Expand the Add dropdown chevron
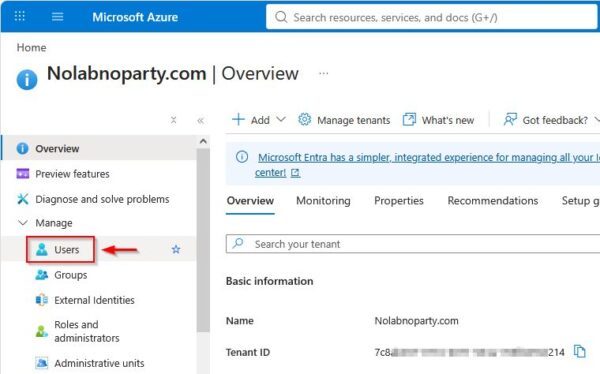 coord(281,119)
